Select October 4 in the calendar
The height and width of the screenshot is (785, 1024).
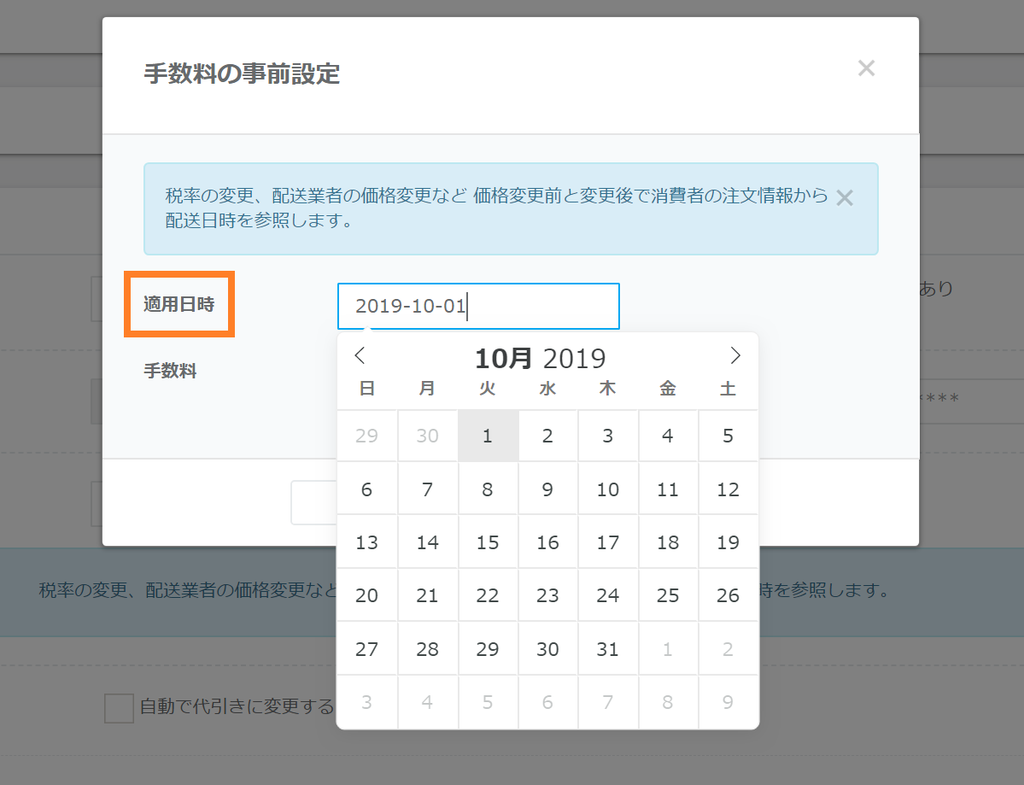(667, 436)
